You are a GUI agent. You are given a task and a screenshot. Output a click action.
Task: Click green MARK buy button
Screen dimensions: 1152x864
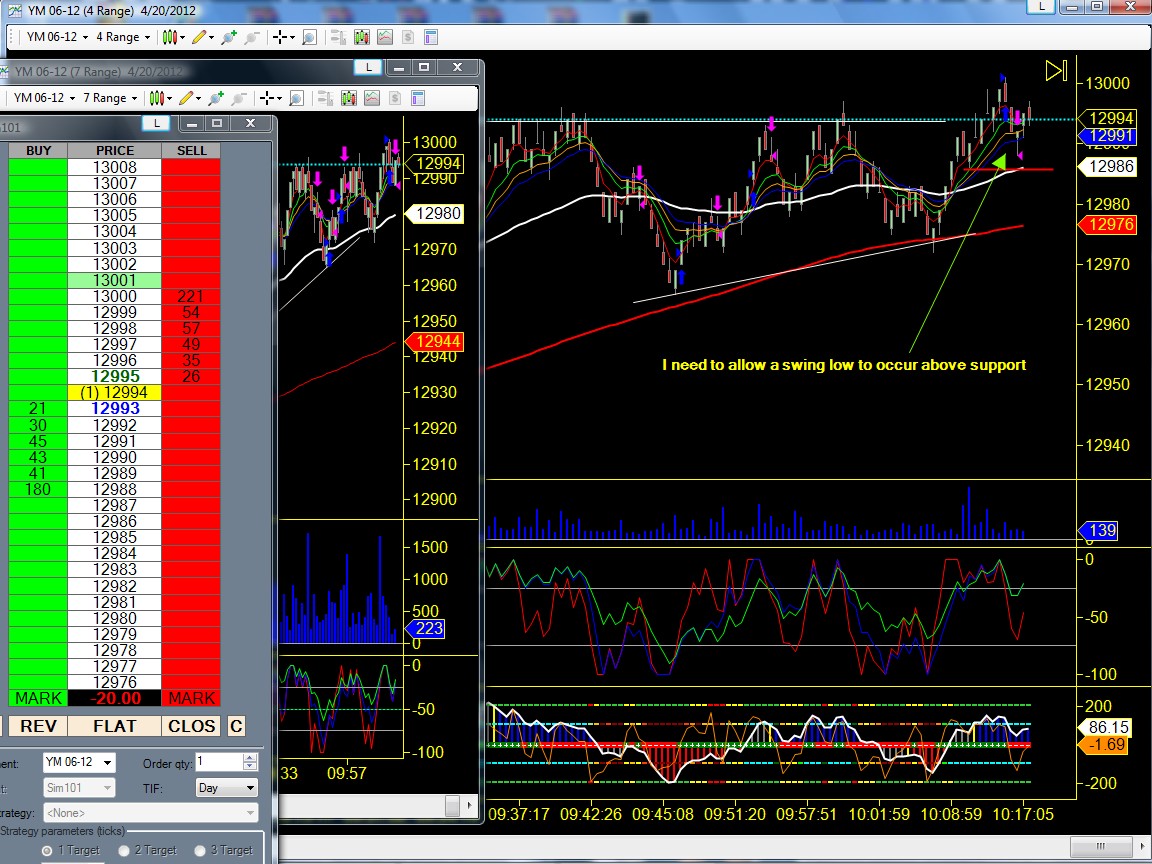[38, 698]
